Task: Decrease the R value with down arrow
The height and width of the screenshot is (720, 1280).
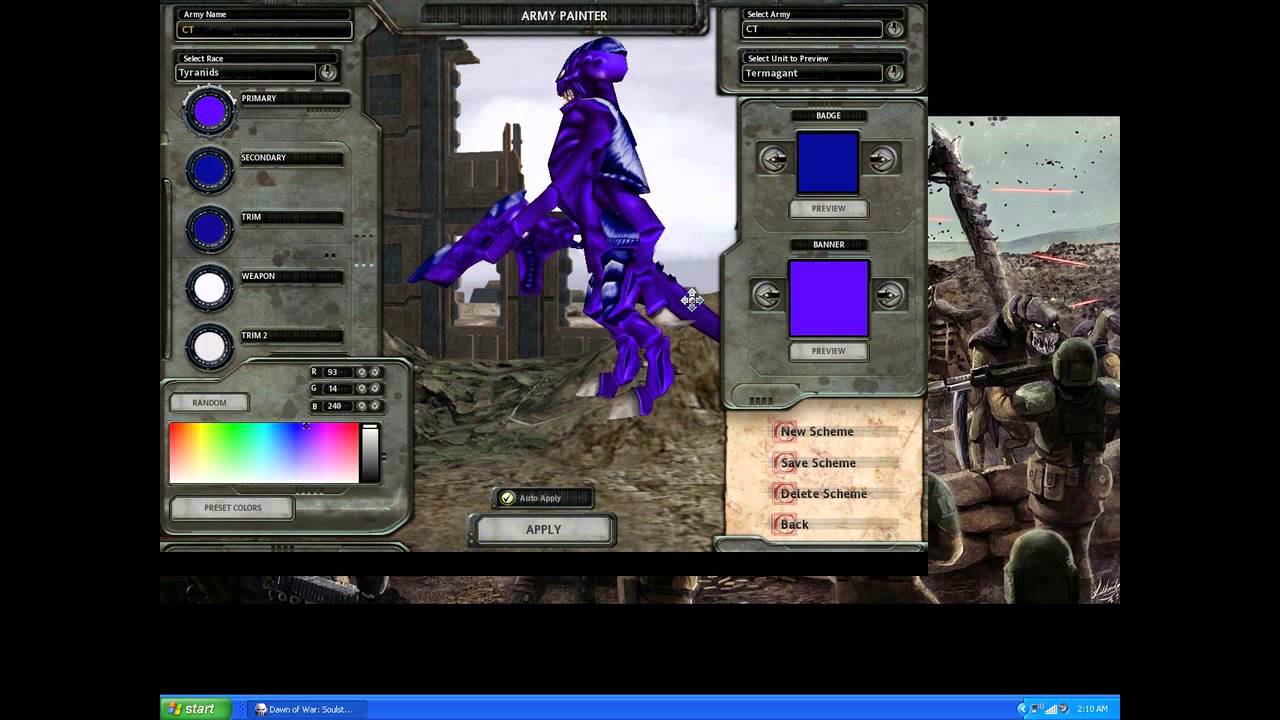Action: click(x=375, y=372)
